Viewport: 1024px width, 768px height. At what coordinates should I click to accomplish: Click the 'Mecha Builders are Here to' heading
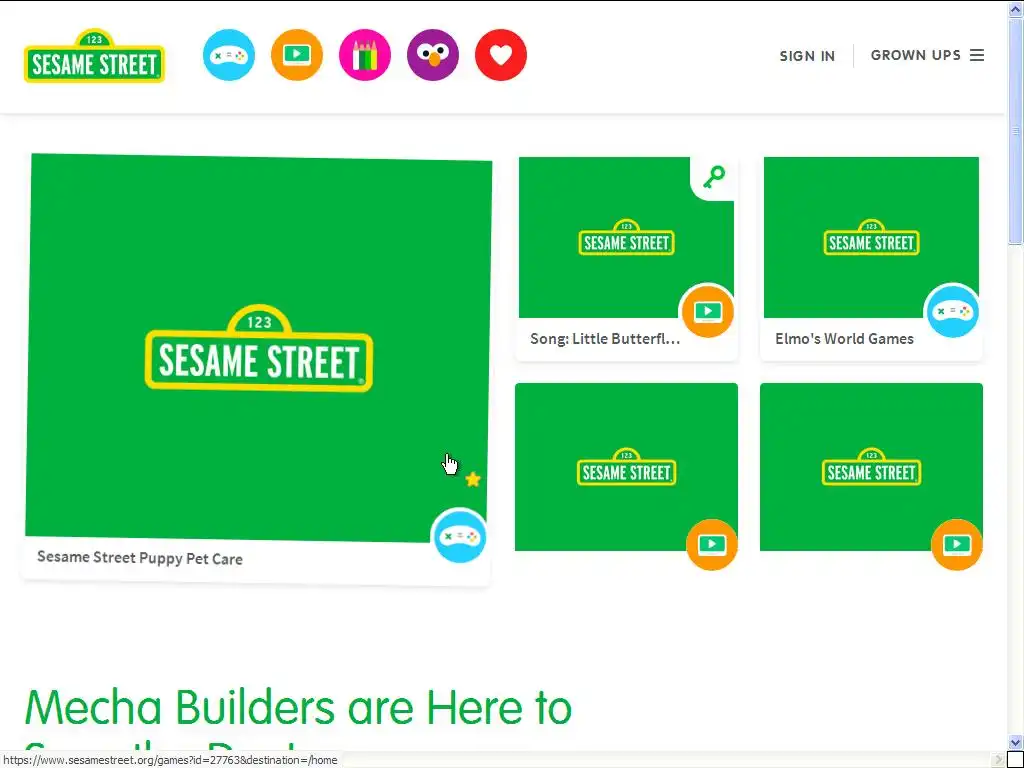pyautogui.click(x=298, y=707)
